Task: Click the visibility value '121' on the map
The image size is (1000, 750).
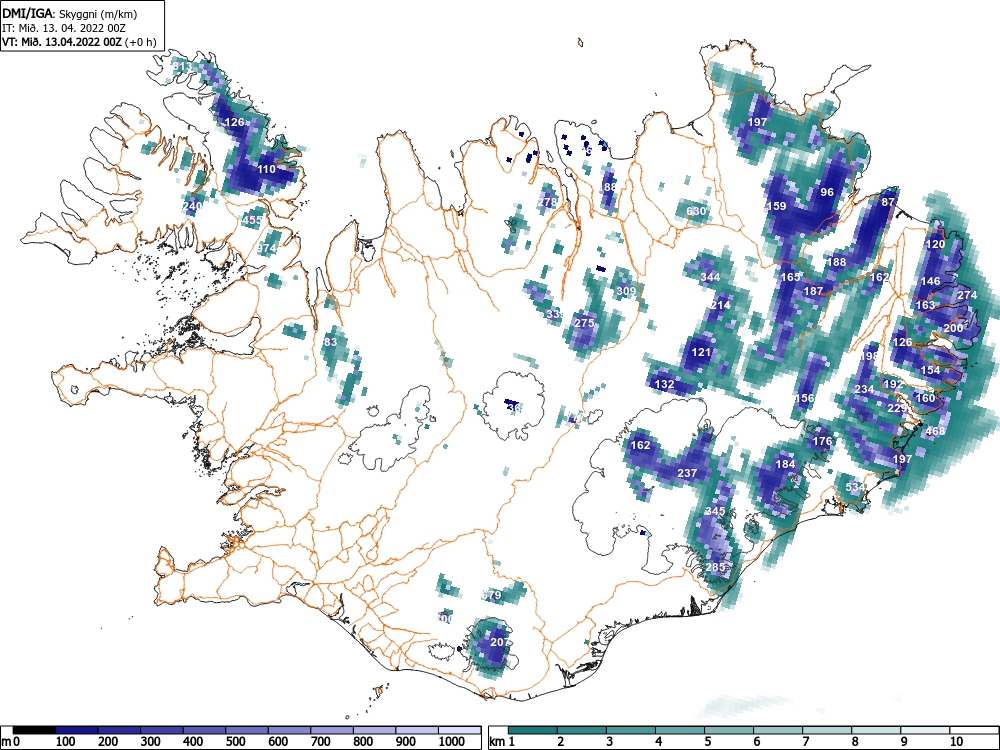Action: 701,352
